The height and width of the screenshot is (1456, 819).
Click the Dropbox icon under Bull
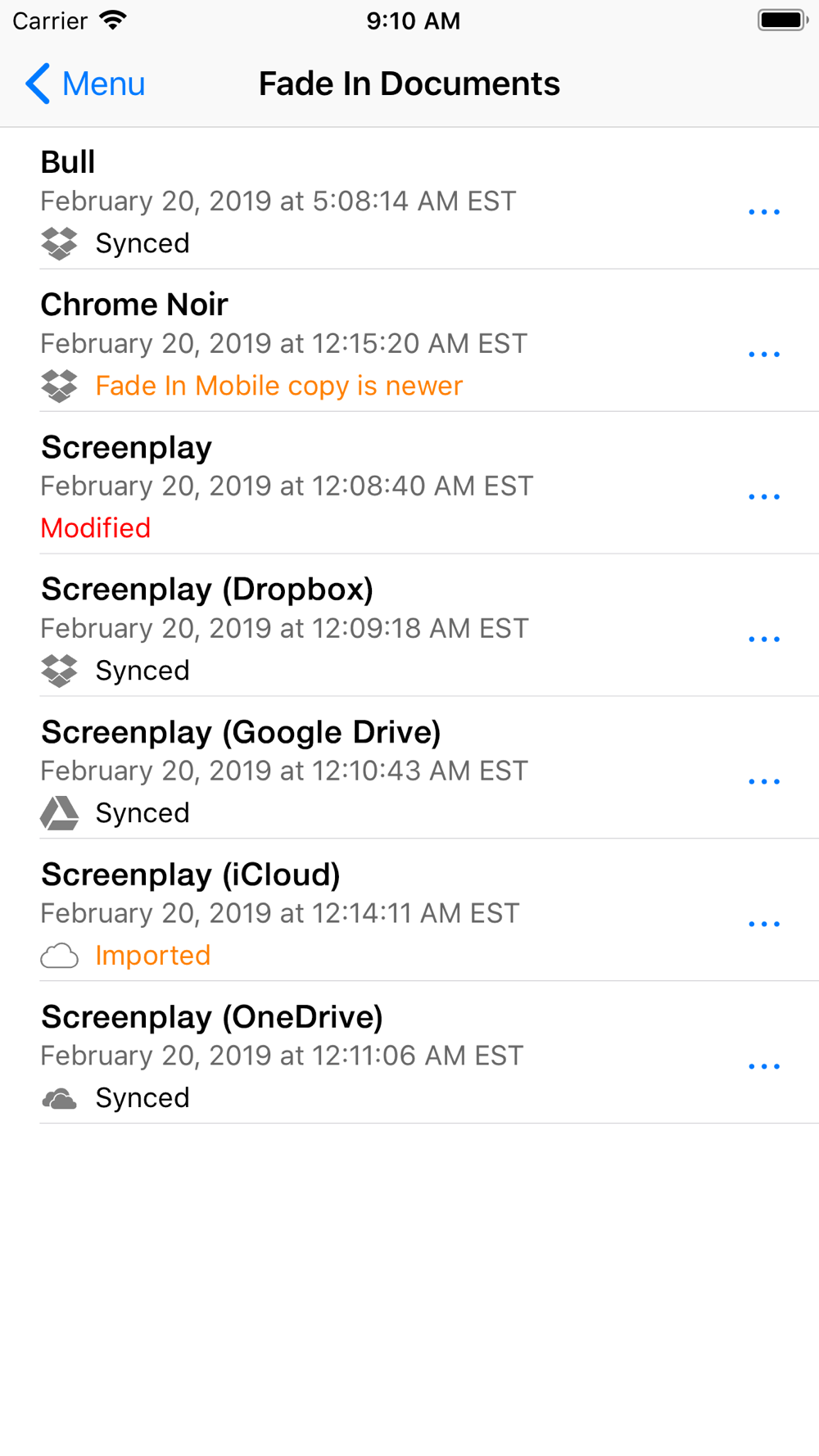(x=59, y=243)
